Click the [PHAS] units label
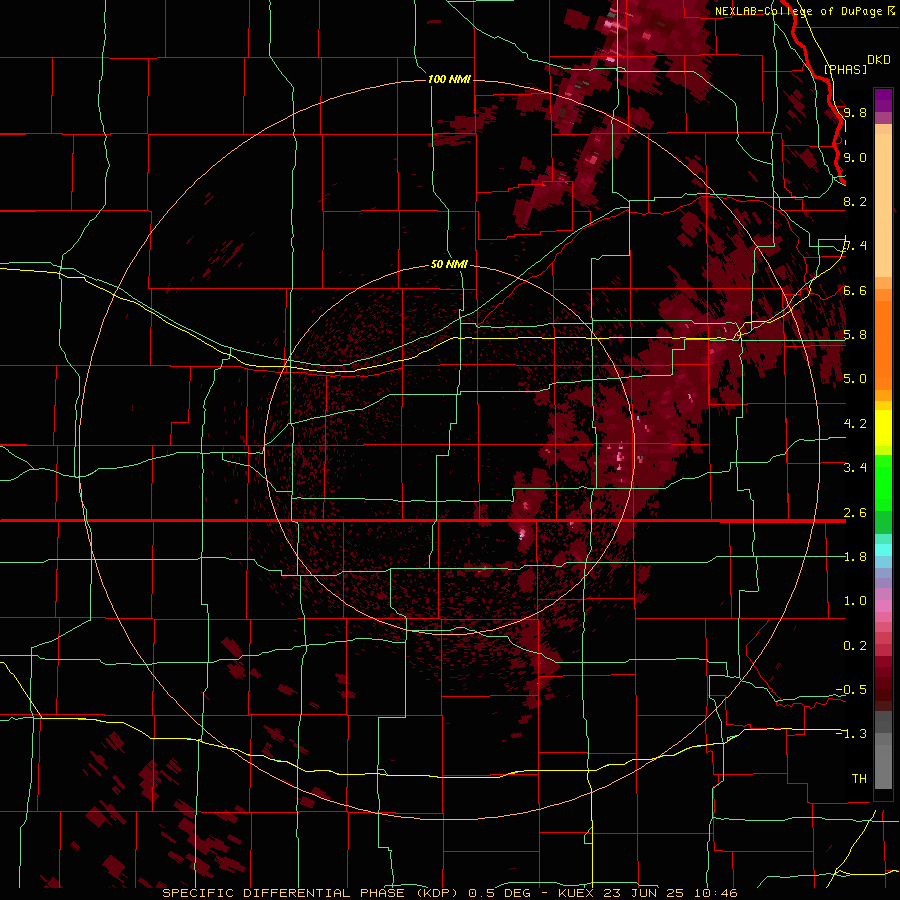900x900 pixels. pos(845,69)
